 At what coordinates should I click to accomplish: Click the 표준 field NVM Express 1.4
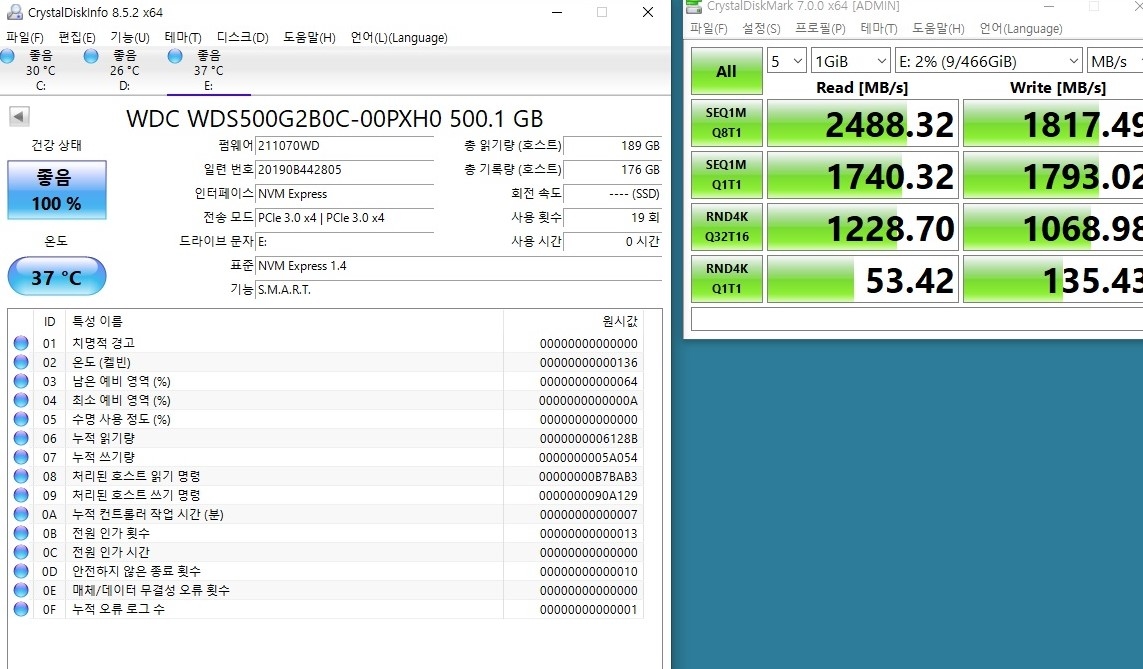pyautogui.click(x=459, y=266)
